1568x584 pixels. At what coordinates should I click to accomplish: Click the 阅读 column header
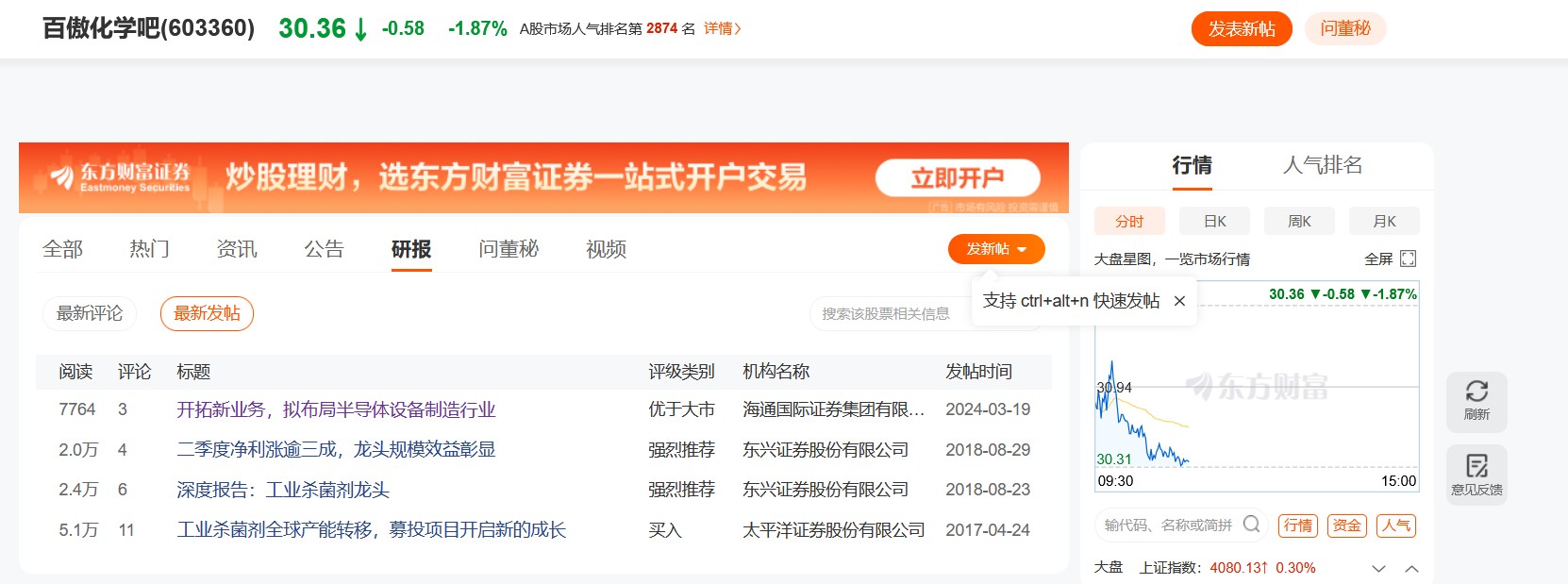coord(75,372)
